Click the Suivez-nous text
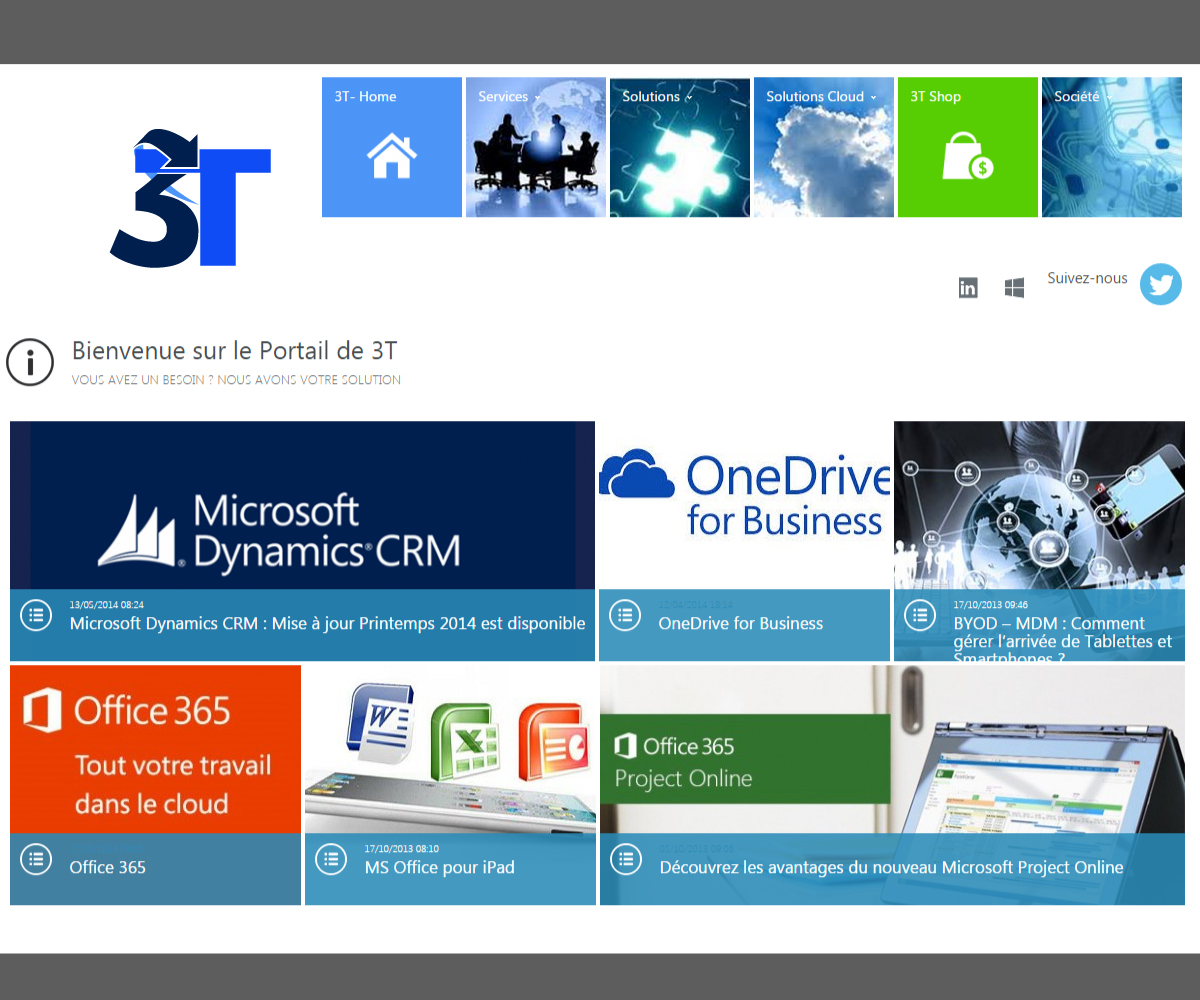 [x=1087, y=278]
